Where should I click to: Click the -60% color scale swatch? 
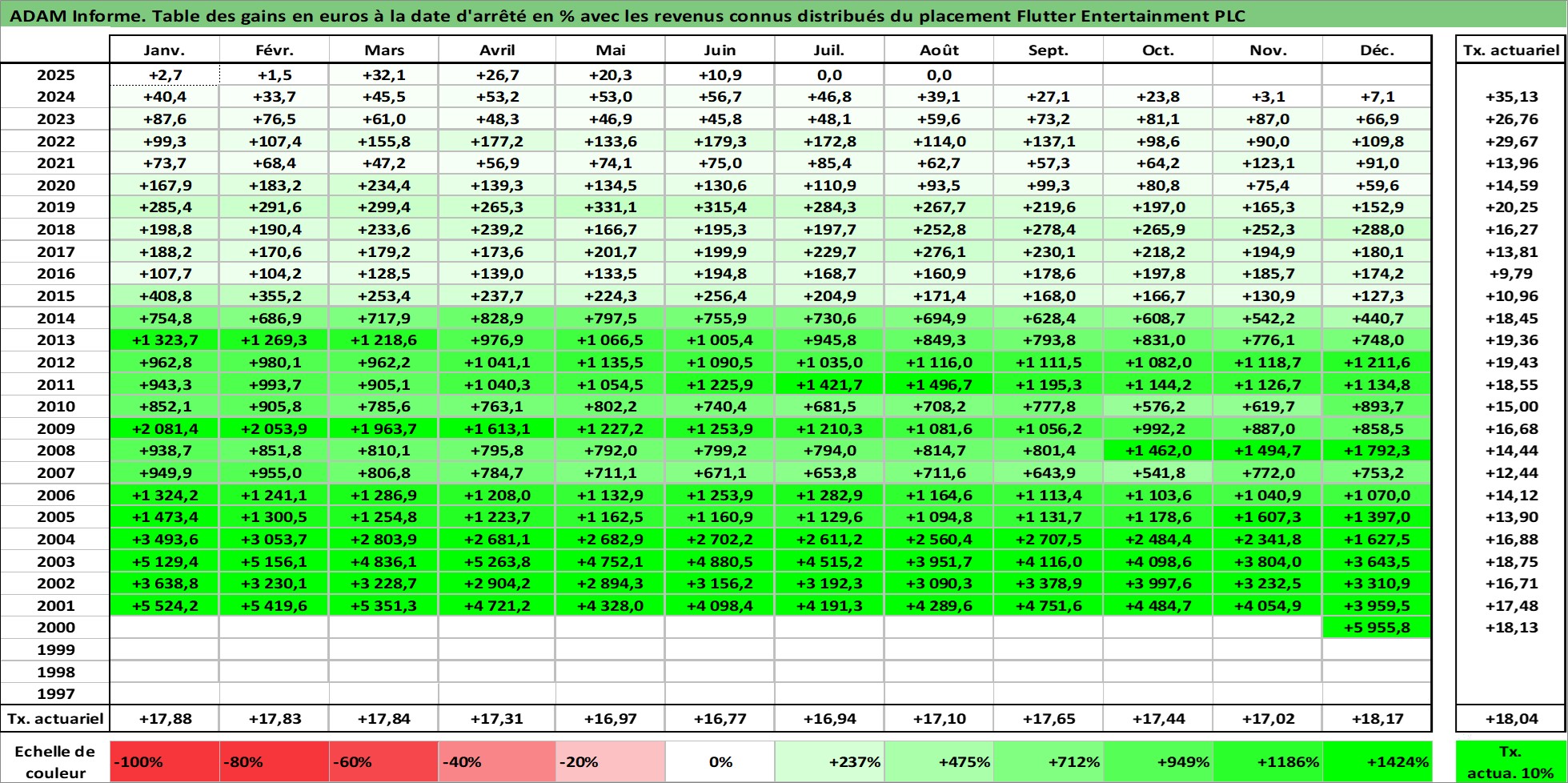384,762
